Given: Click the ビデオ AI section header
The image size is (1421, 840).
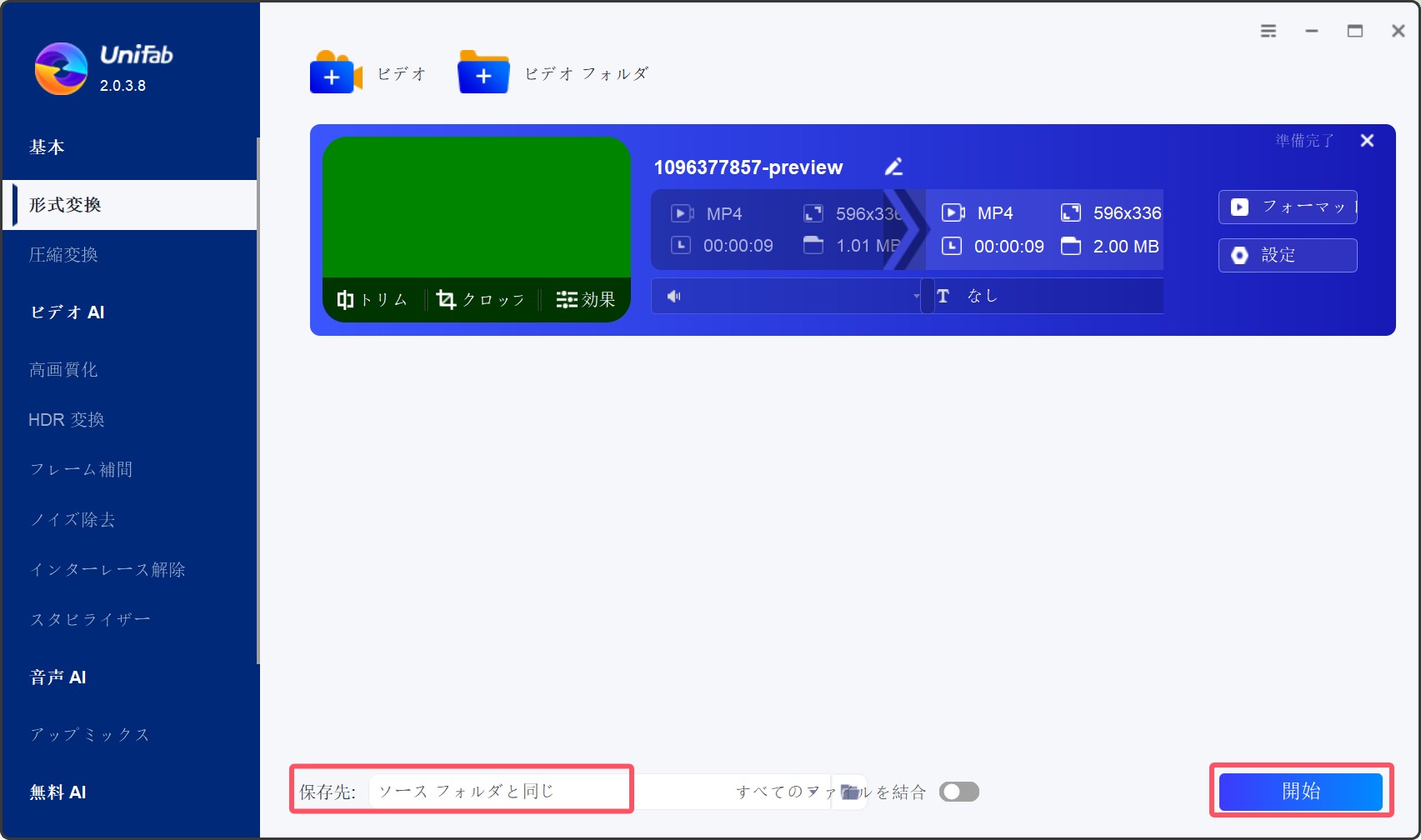Looking at the screenshot, I should coord(67,312).
